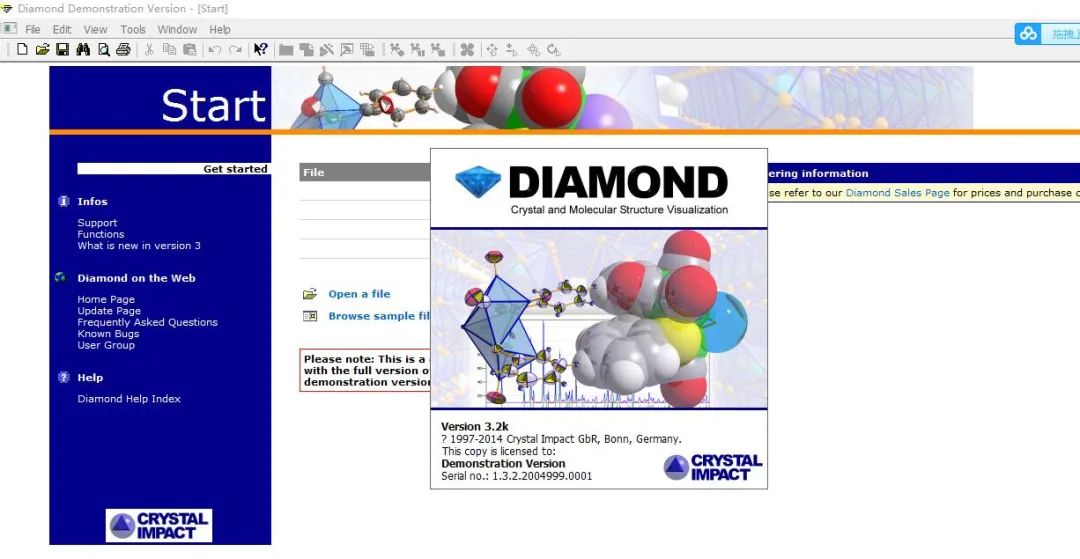Screen dimensions: 1080x559
Task: Click the blue Infos 'i' icon
Action: (64, 201)
